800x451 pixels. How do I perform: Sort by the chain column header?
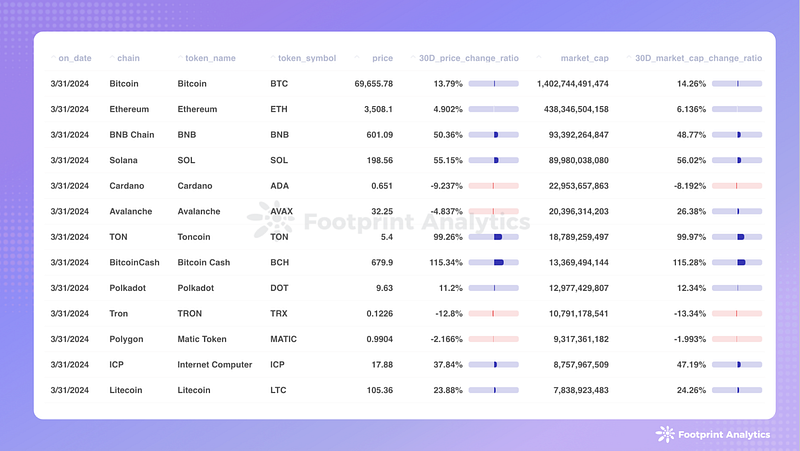click(x=124, y=58)
